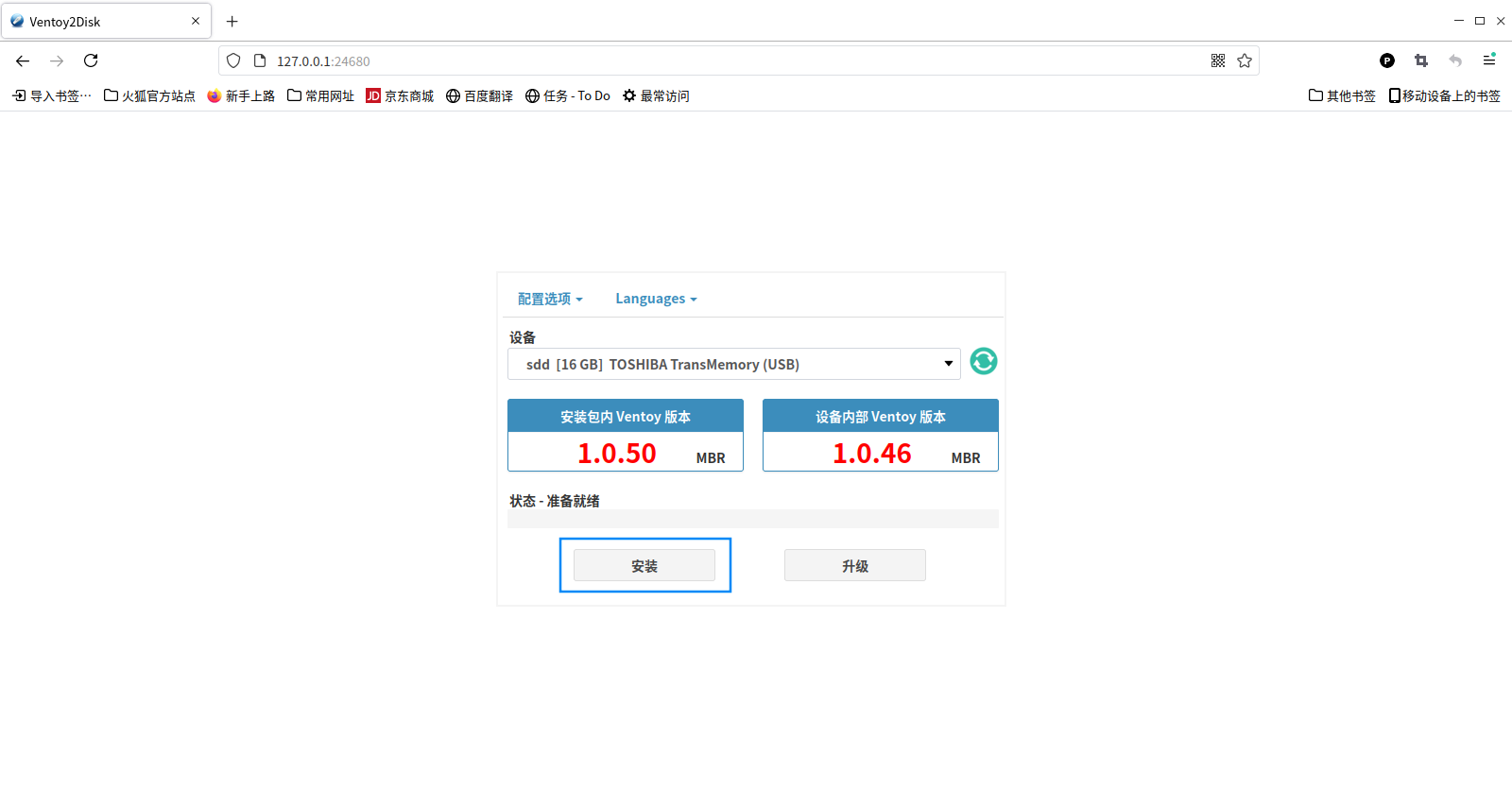
Task: Click 安装包内 Ventoy 版本 header
Action: click(x=626, y=416)
